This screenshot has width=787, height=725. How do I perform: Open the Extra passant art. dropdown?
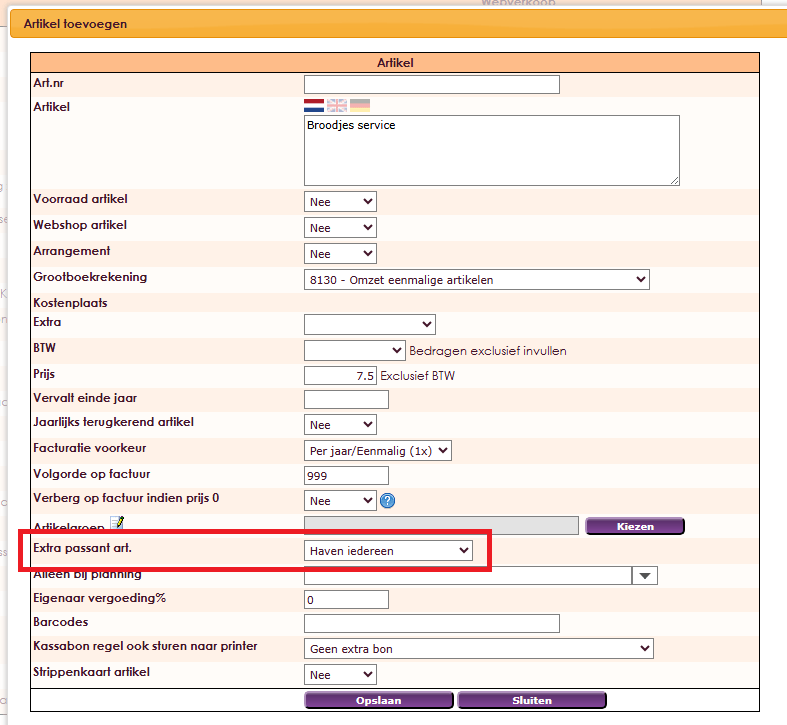click(389, 551)
